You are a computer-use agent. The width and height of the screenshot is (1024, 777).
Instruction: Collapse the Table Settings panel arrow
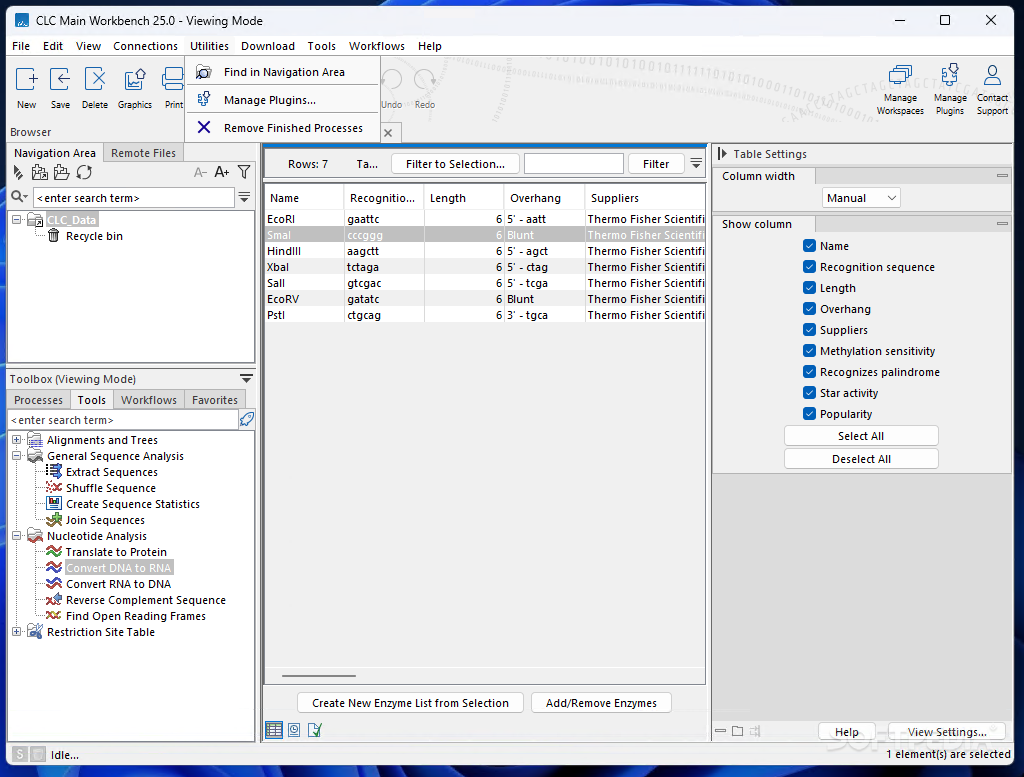(x=722, y=153)
